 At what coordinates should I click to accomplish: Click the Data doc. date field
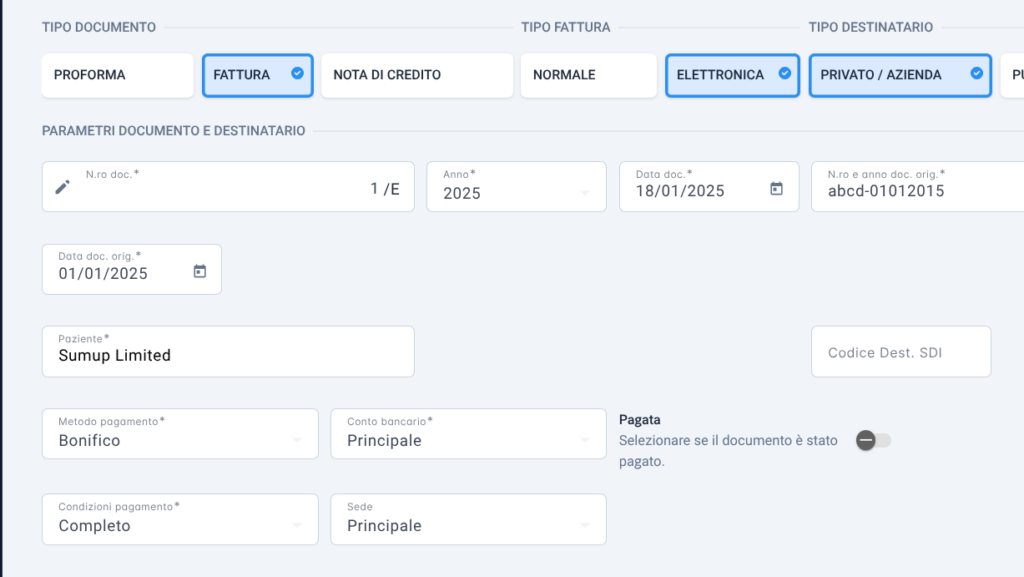click(709, 187)
